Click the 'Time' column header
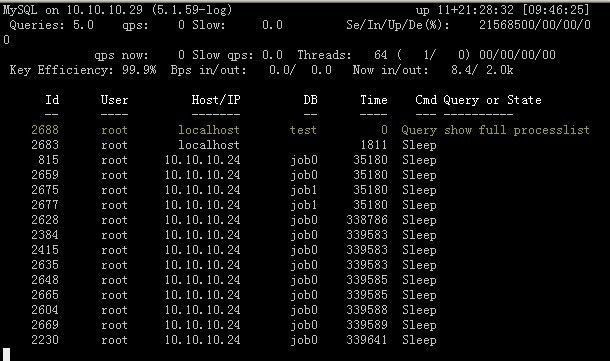This screenshot has width=610, height=361. pos(373,100)
